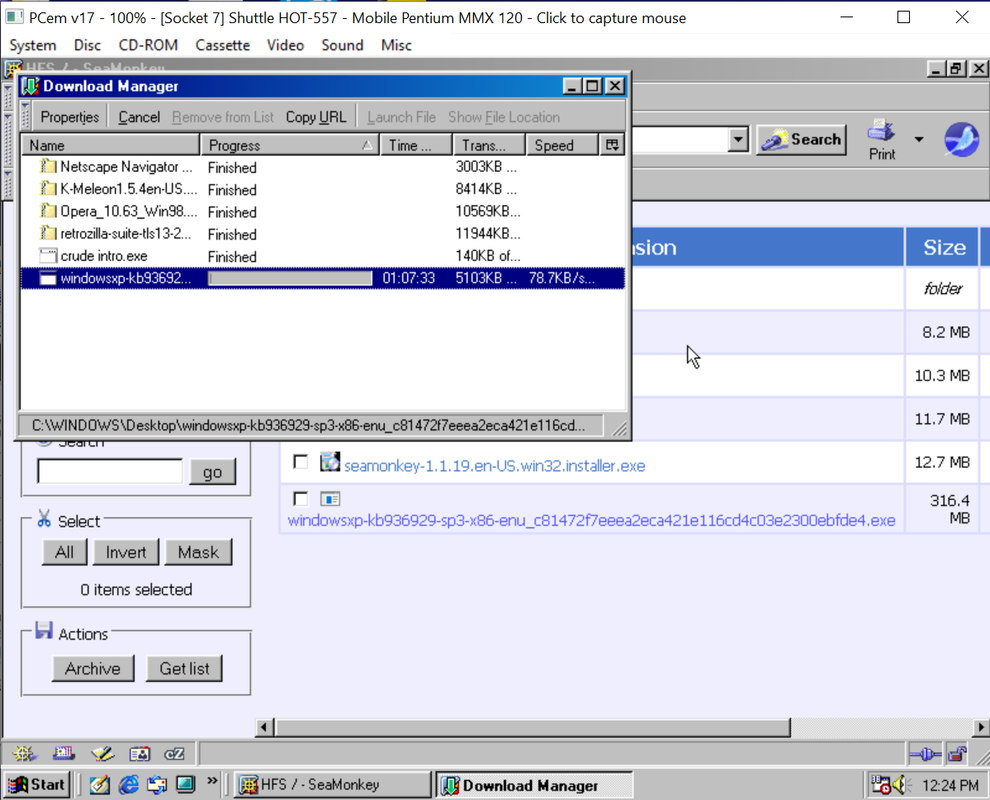Click the security lock icon in status bar
The image size is (990, 800).
[x=958, y=754]
